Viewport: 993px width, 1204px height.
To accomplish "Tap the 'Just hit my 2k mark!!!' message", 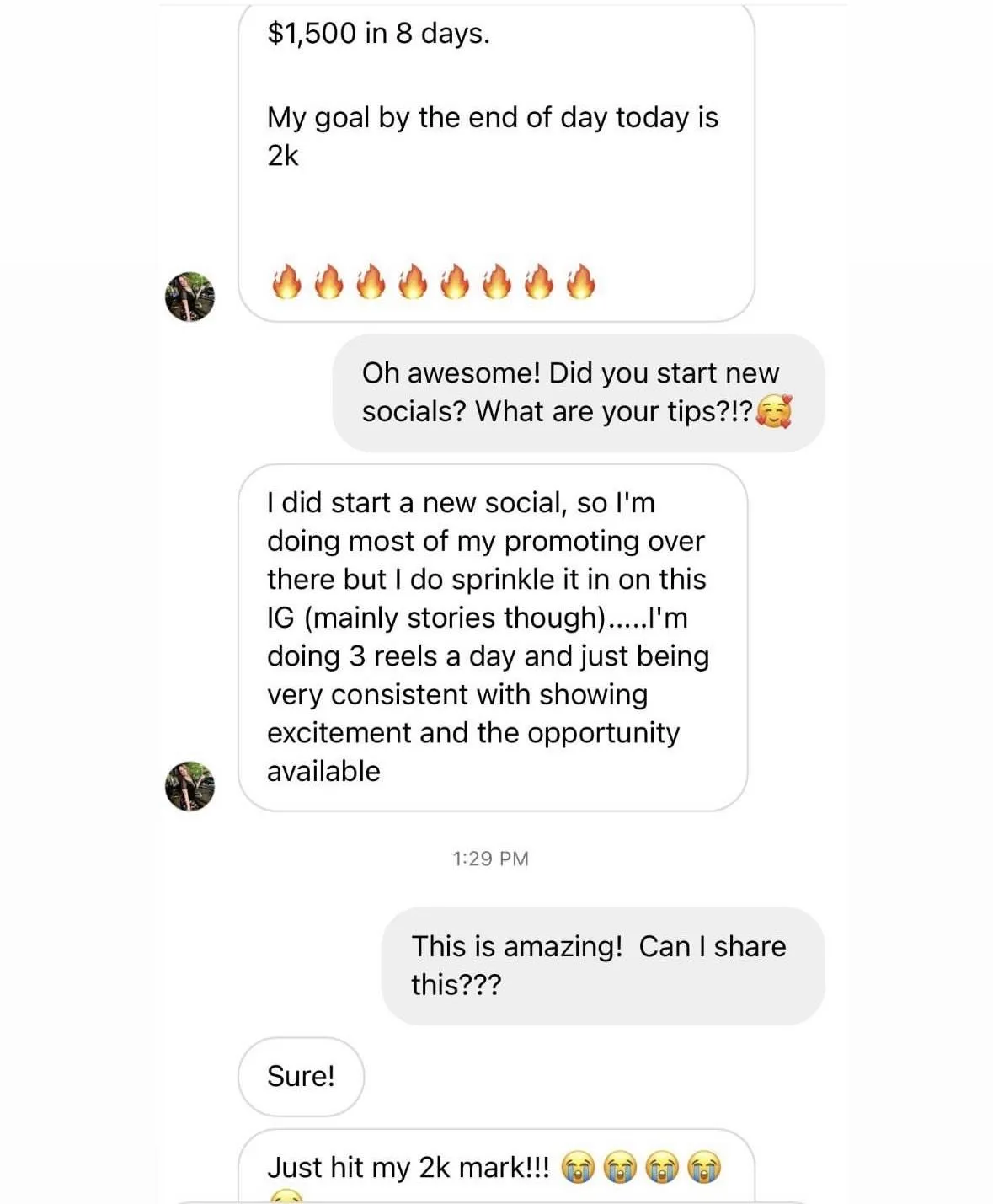I will (496, 1167).
